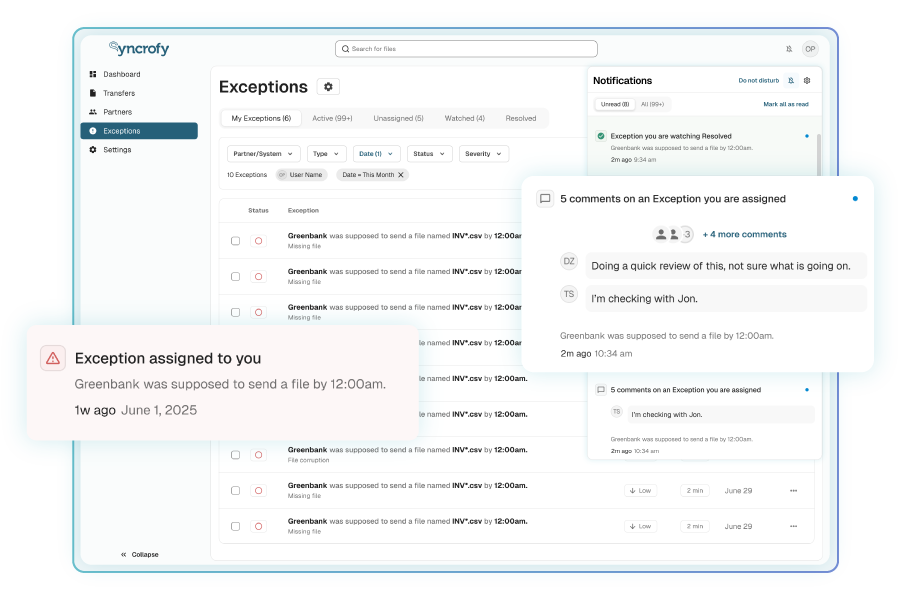
Task: Remove the Date = This Month filter chip
Action: pos(401,175)
